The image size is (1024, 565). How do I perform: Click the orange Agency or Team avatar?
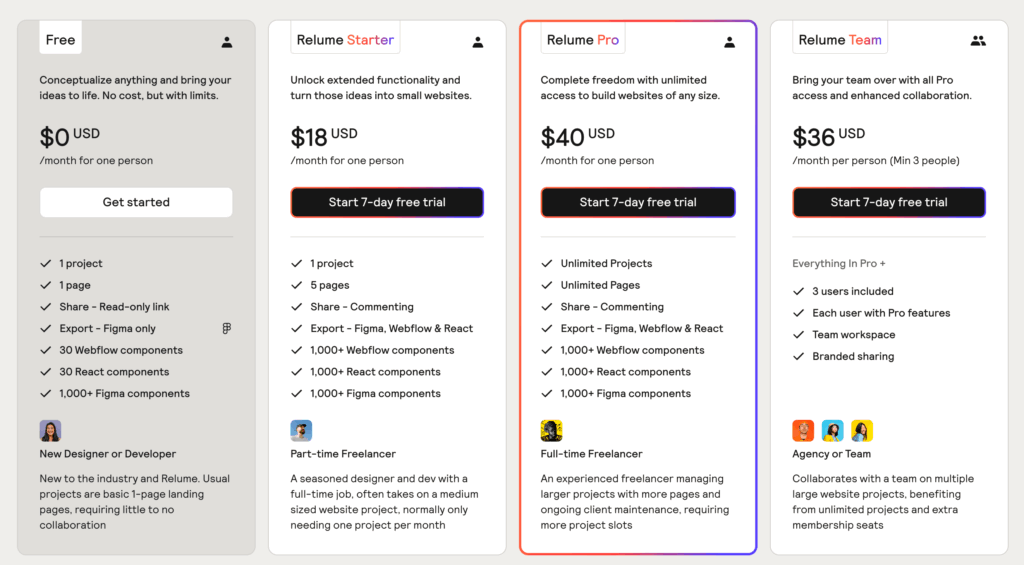tap(803, 431)
